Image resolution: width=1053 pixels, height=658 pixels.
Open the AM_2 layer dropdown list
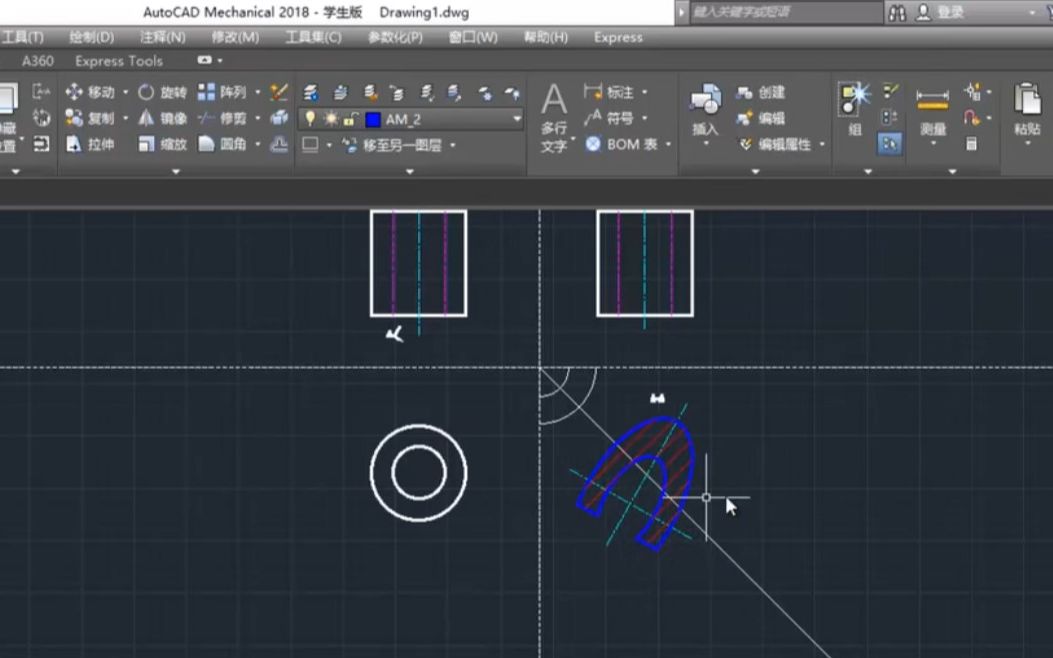coord(517,119)
